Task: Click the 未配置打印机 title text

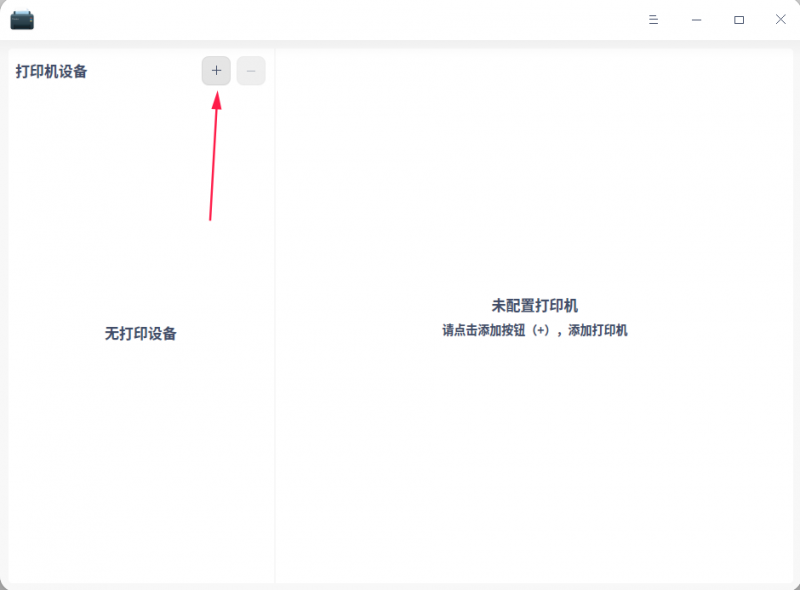Action: (535, 306)
